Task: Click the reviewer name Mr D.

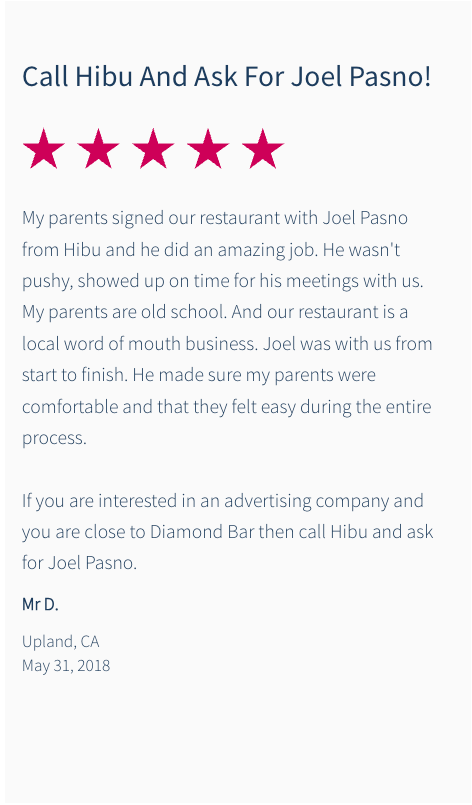Action: click(40, 604)
